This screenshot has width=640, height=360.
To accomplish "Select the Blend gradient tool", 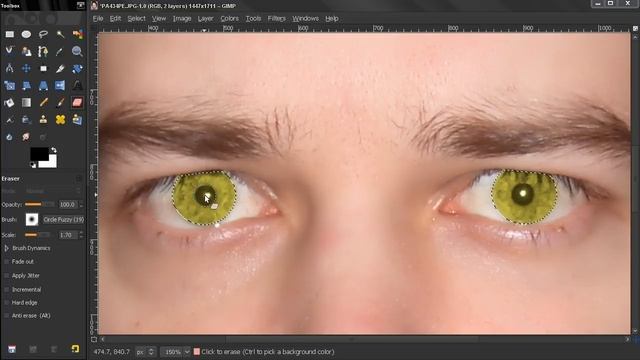I will pos(26,102).
